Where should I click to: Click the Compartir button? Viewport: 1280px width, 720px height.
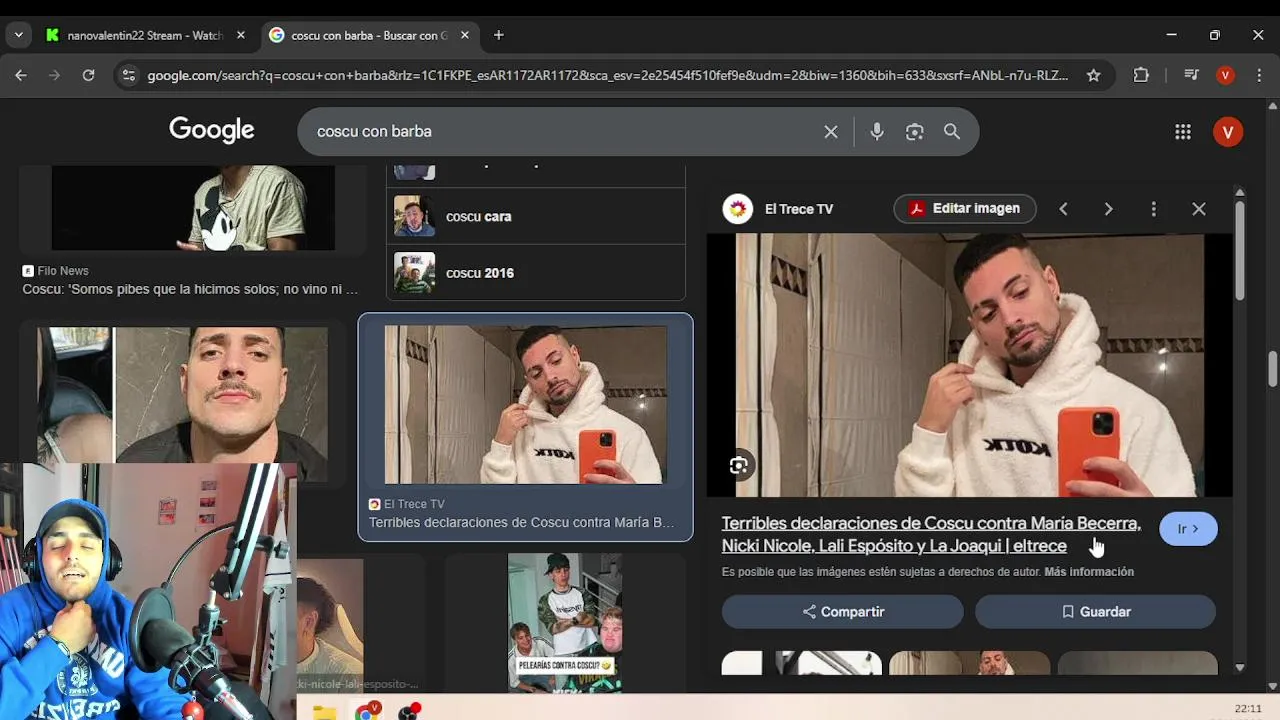point(843,611)
